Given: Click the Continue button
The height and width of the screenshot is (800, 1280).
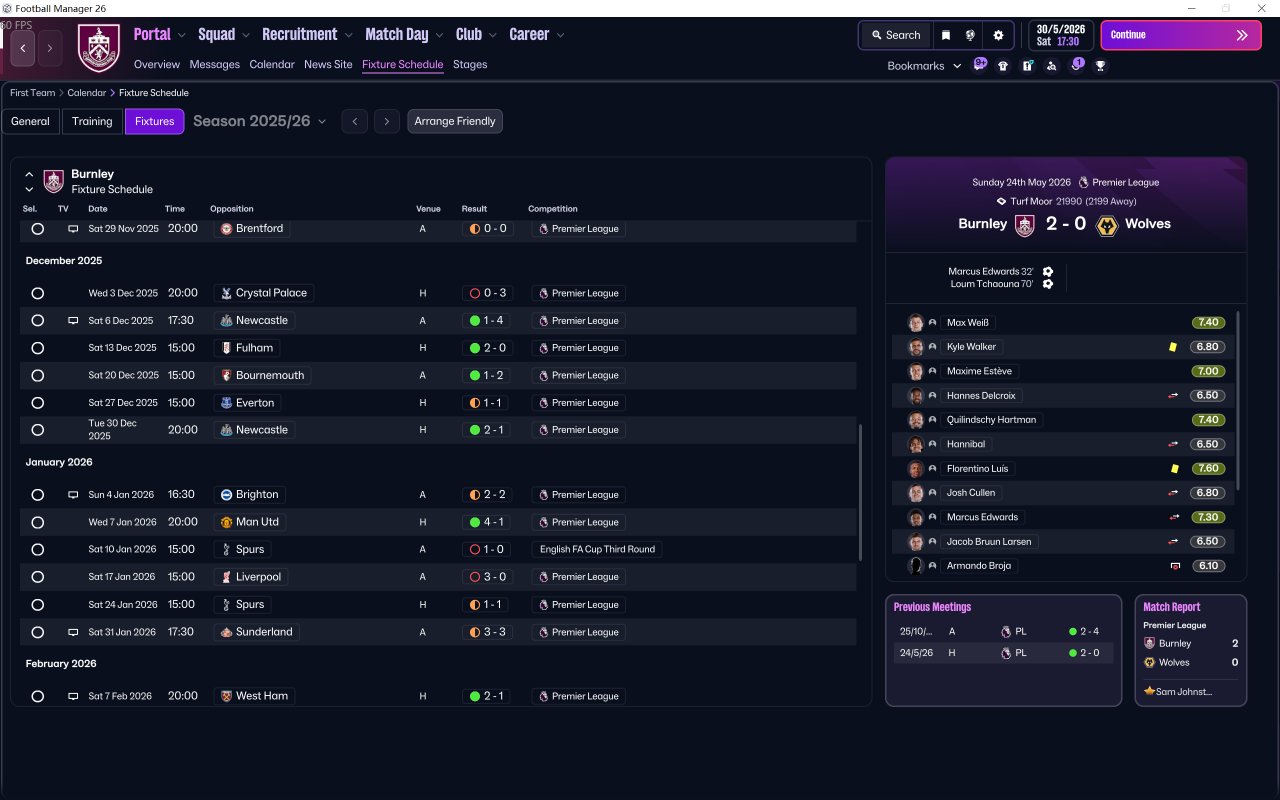Looking at the screenshot, I should 1181,35.
